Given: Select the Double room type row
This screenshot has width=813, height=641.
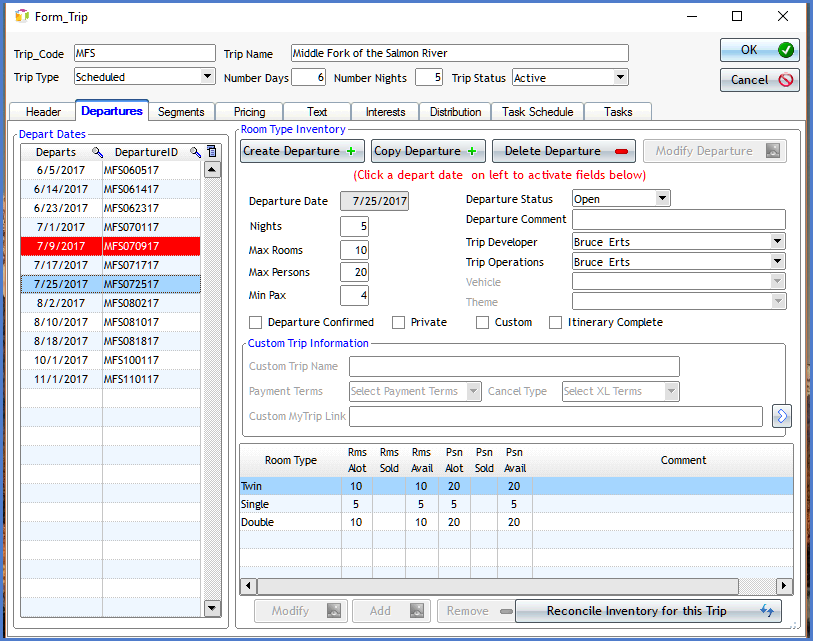Looking at the screenshot, I should point(516,522).
